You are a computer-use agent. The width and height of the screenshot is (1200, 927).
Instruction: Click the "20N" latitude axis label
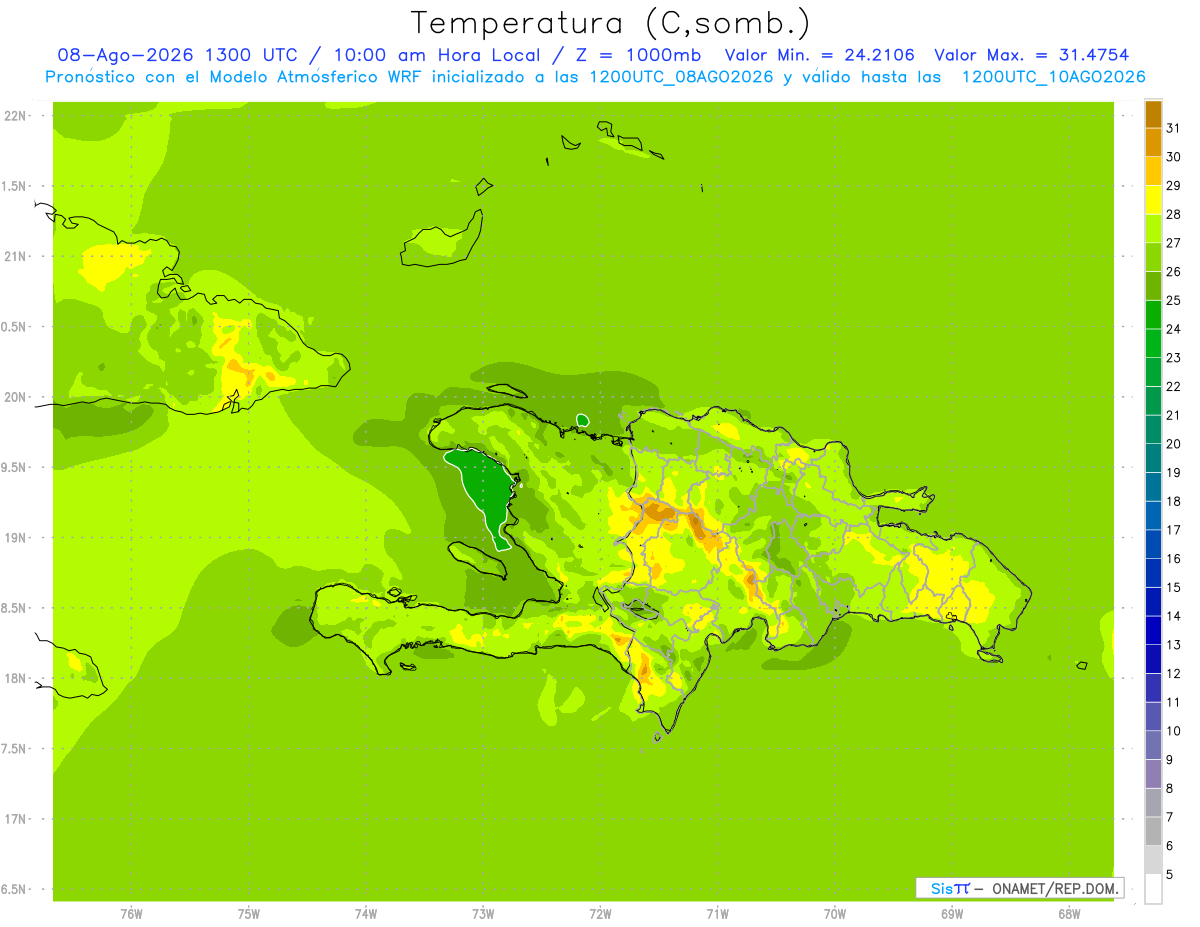[15, 397]
